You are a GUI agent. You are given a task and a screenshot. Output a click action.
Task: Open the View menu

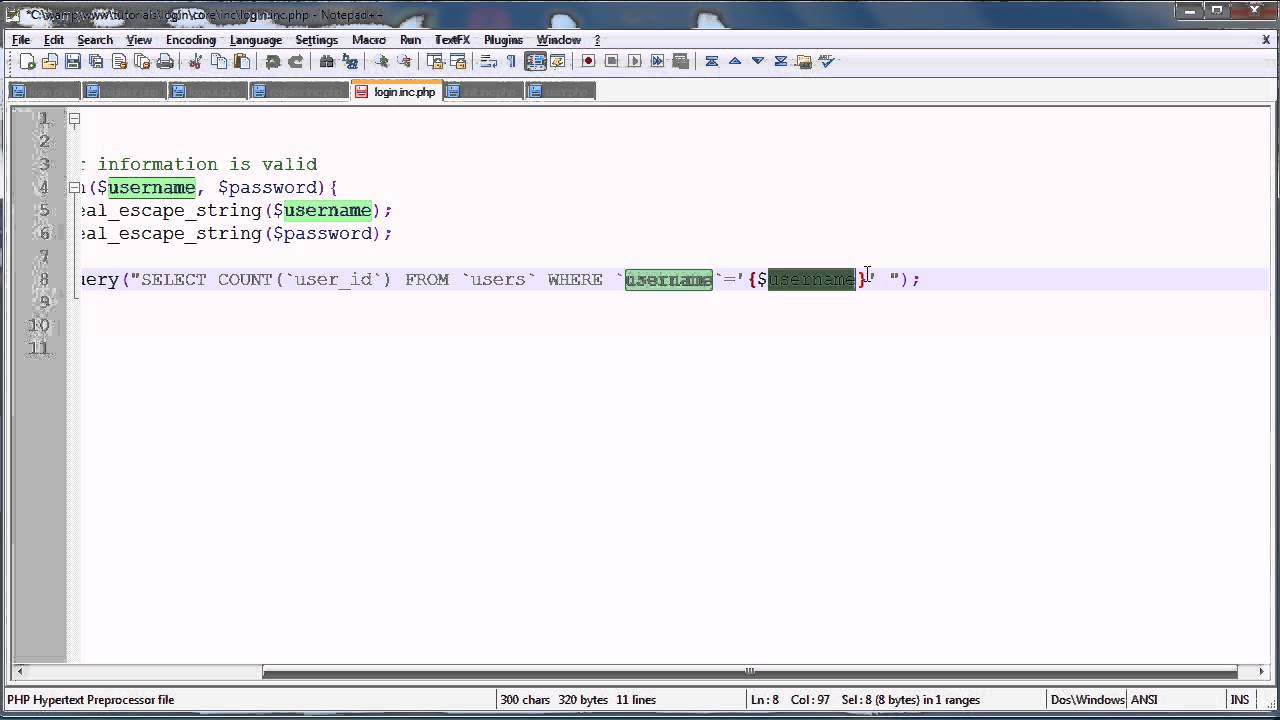point(139,40)
